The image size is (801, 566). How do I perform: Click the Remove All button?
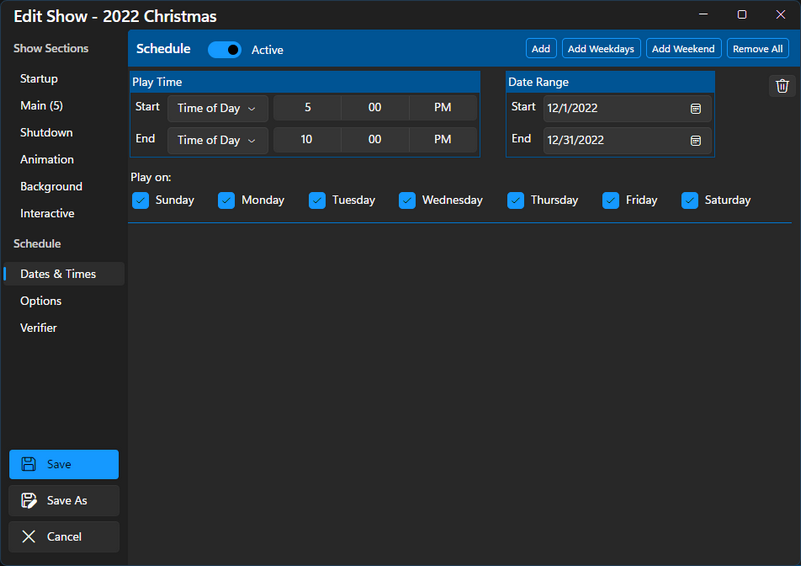click(x=757, y=49)
